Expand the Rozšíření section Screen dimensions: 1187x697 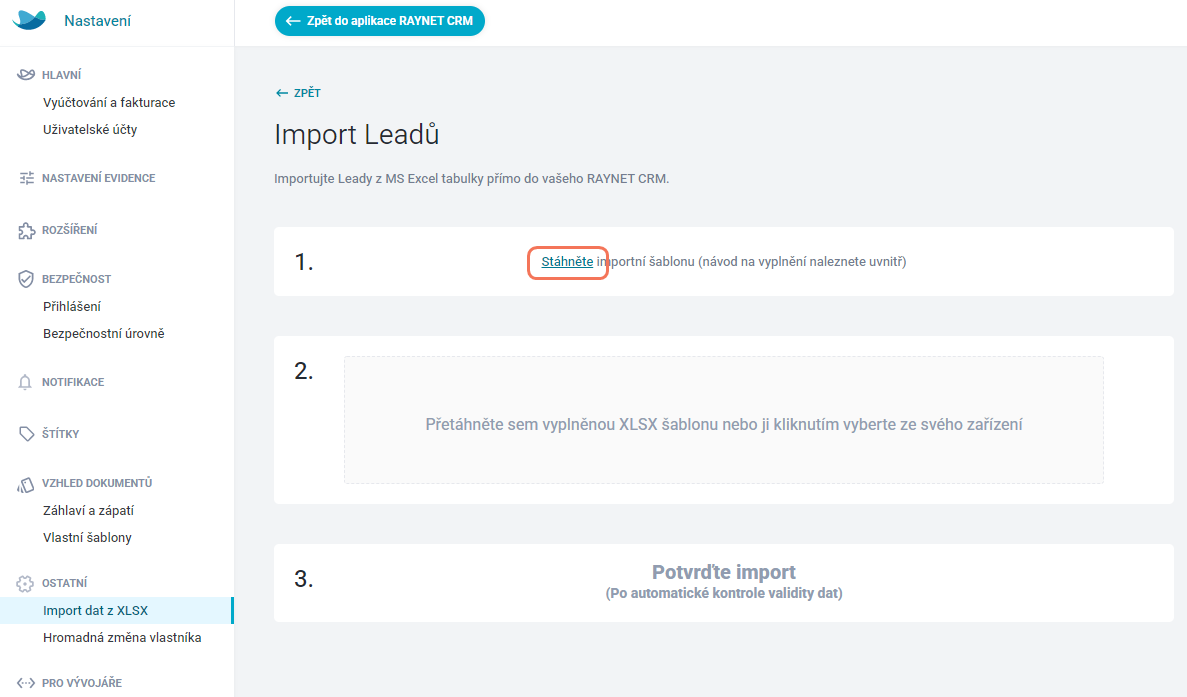pos(70,230)
